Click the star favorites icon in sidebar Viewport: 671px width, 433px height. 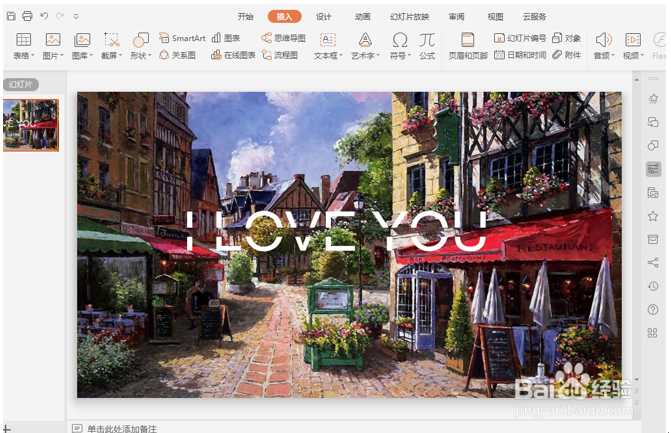tap(653, 216)
